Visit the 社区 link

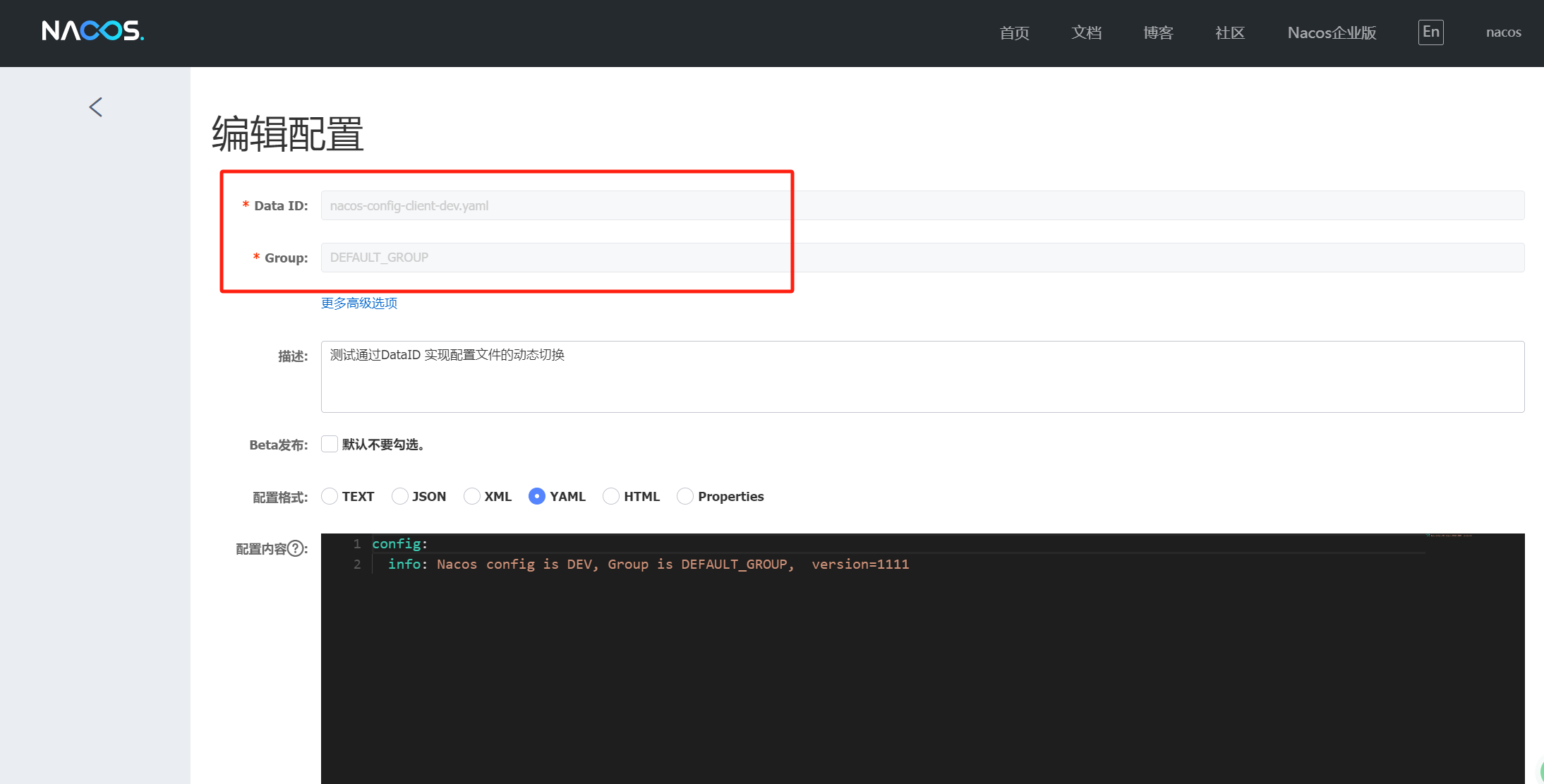click(x=1229, y=32)
